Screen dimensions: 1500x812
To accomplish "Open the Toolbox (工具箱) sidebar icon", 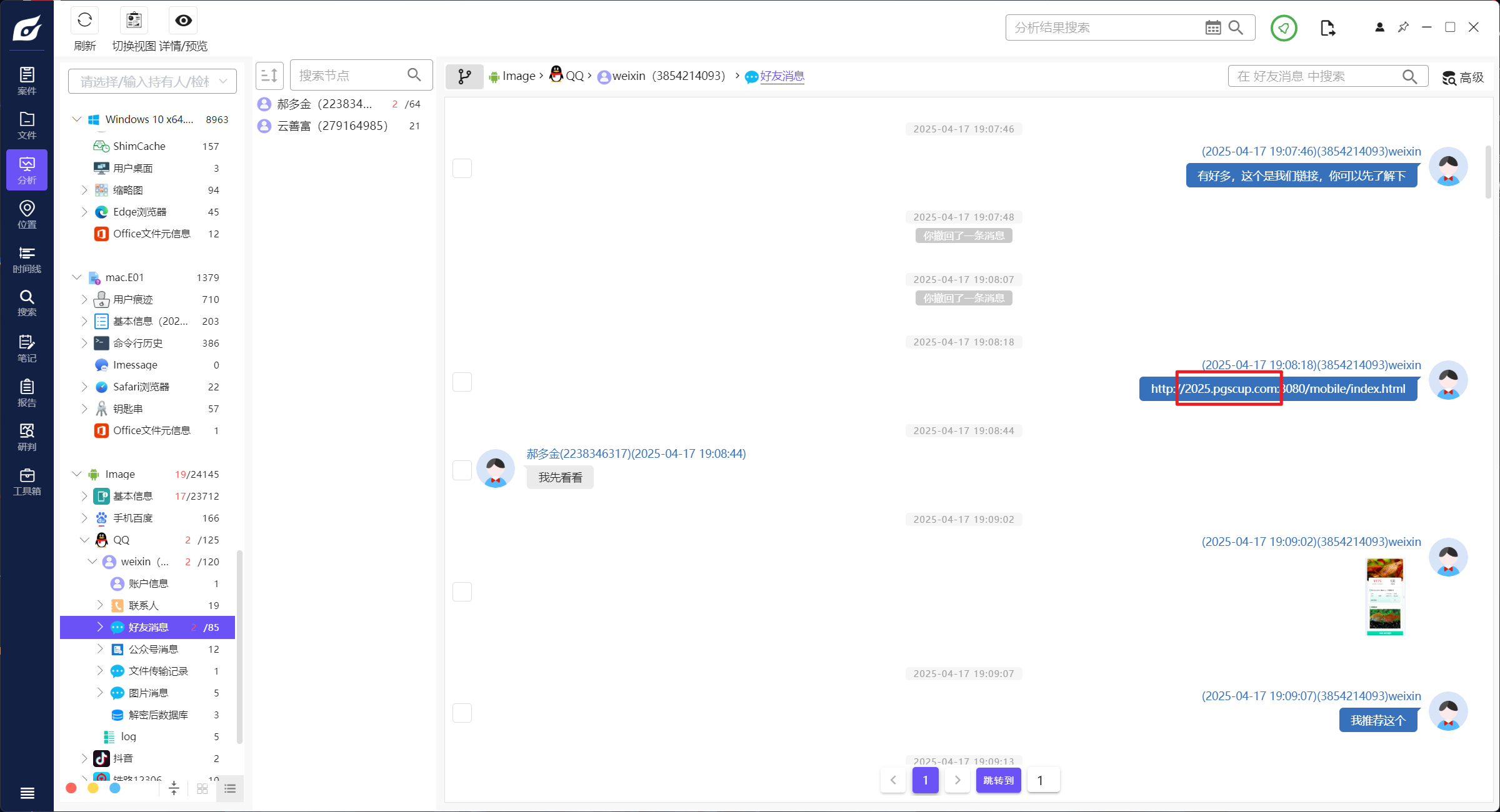I will tap(27, 482).
